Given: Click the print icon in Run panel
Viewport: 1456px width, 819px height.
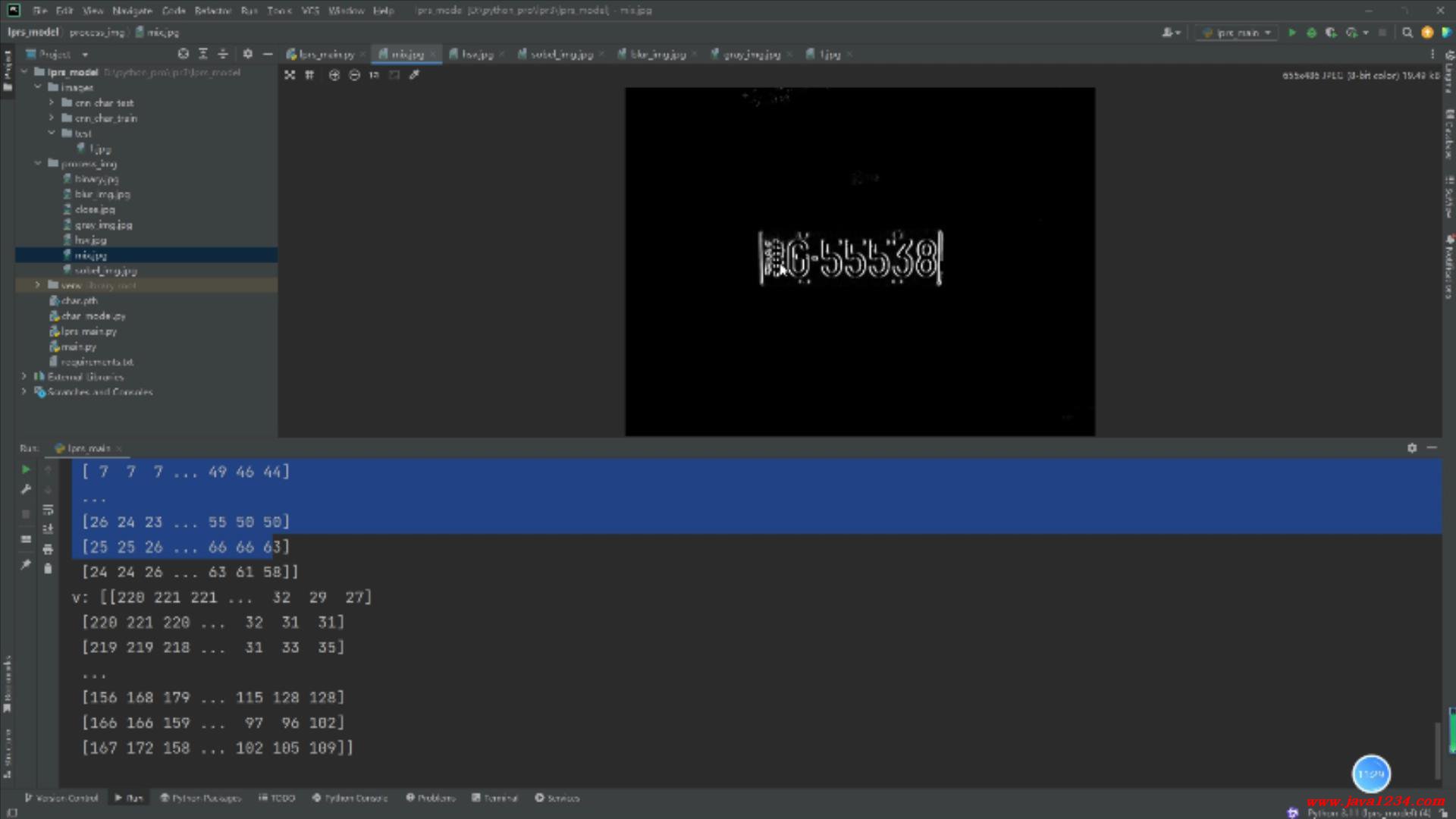Looking at the screenshot, I should tap(48, 549).
